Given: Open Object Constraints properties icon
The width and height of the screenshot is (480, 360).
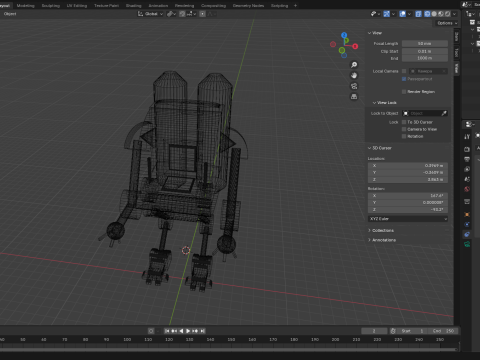Looking at the screenshot, I should [x=467, y=234].
